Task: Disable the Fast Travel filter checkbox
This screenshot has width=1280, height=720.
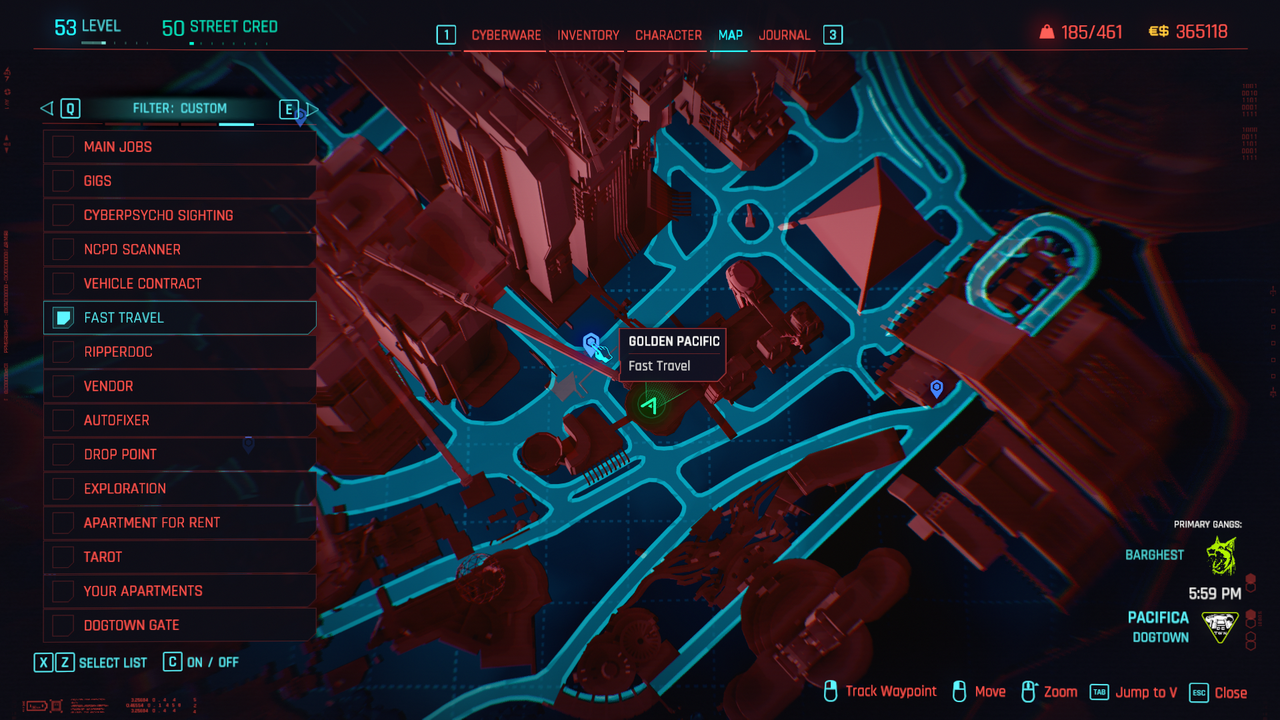Action: (x=63, y=318)
